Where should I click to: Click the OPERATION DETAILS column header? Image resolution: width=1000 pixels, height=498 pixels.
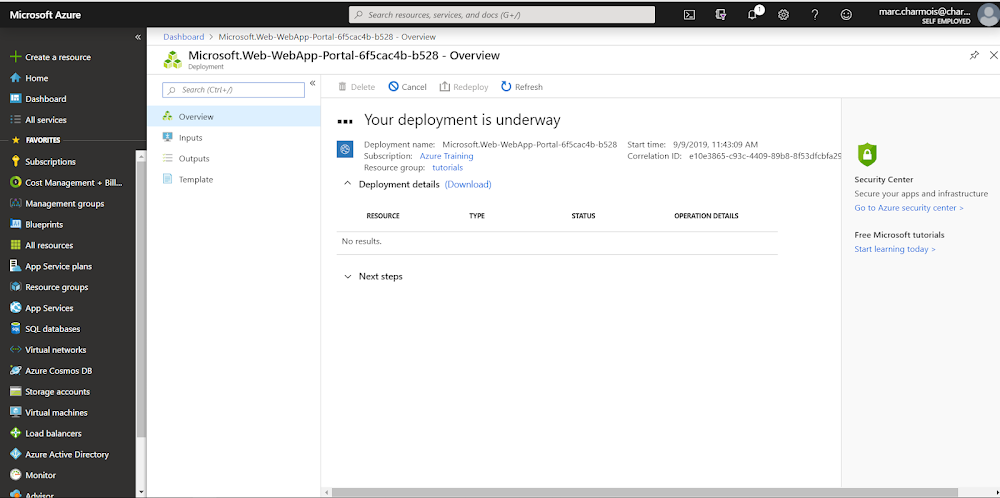706,216
